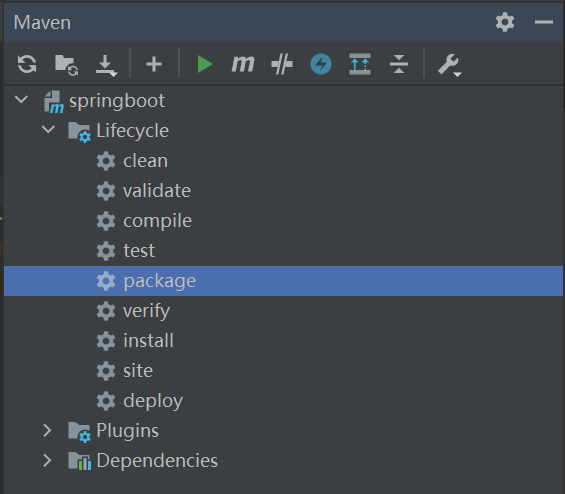Collapse the Lifecycle folder
Screen dimensions: 565x494
(48, 129)
